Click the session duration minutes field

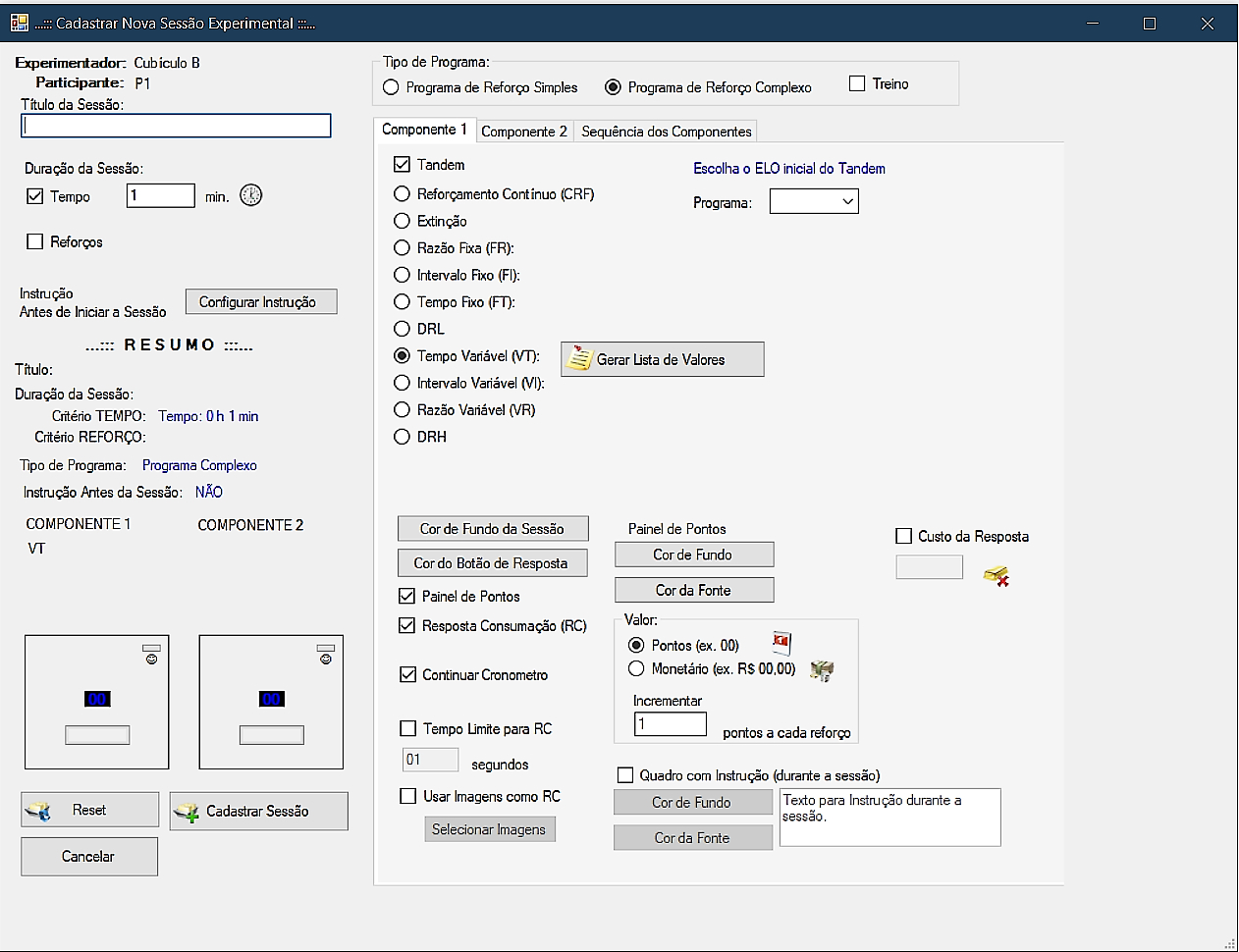[x=161, y=195]
